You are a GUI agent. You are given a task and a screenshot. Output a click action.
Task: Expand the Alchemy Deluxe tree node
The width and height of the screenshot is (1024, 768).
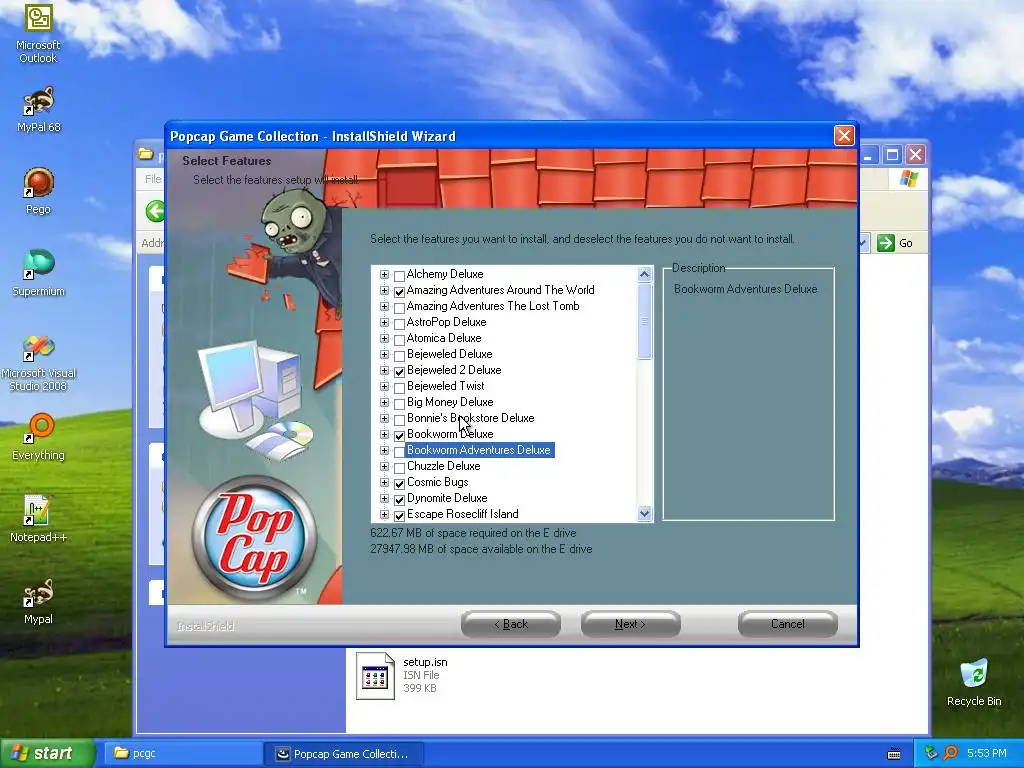384,274
